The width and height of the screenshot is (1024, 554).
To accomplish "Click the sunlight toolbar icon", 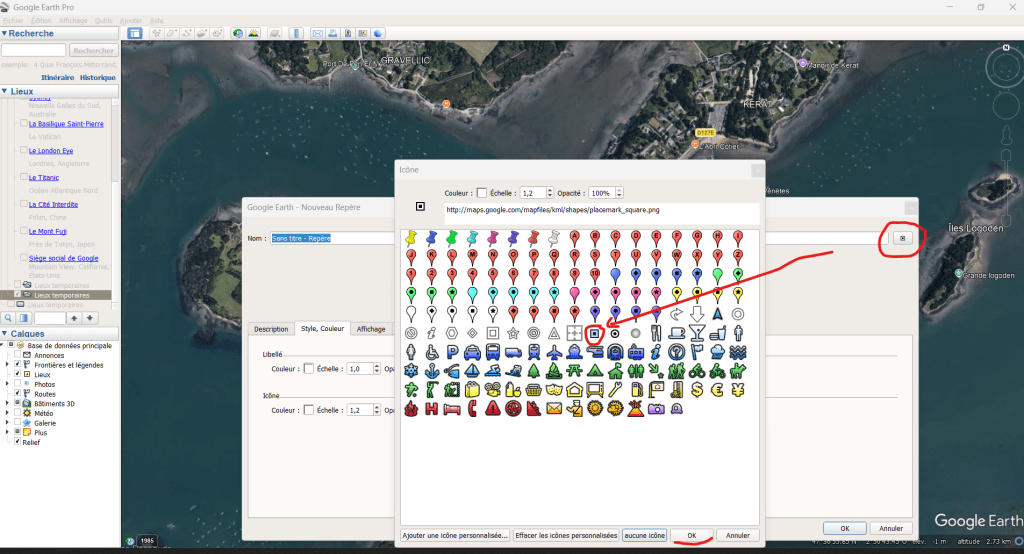I will tap(253, 33).
